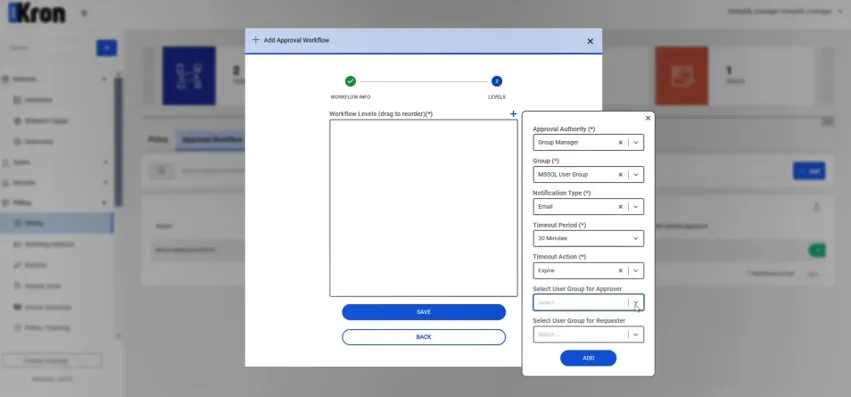Click the Kron logo
The width and height of the screenshot is (851, 397).
(37, 14)
